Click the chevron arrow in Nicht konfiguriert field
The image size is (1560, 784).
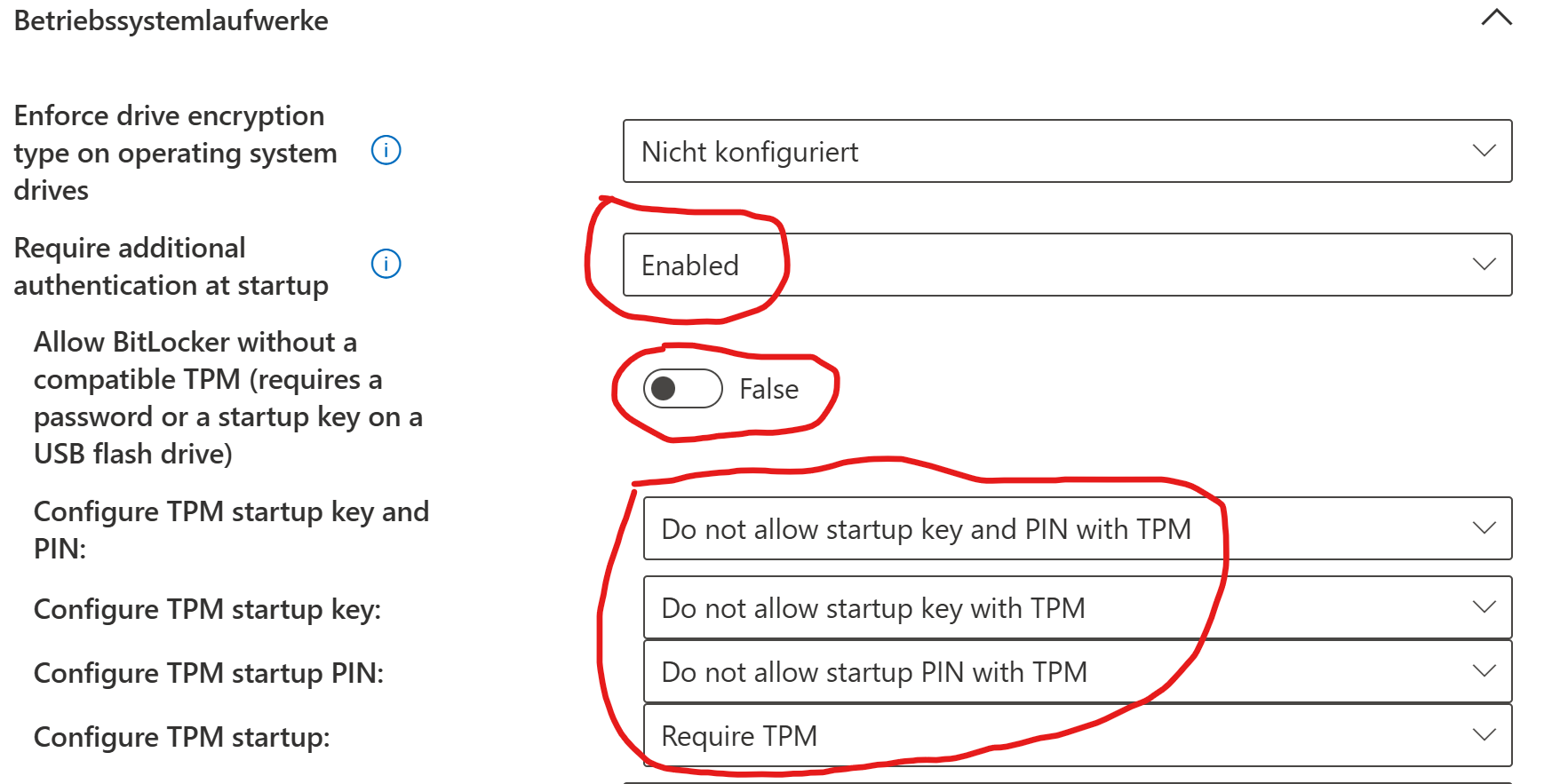click(1484, 151)
